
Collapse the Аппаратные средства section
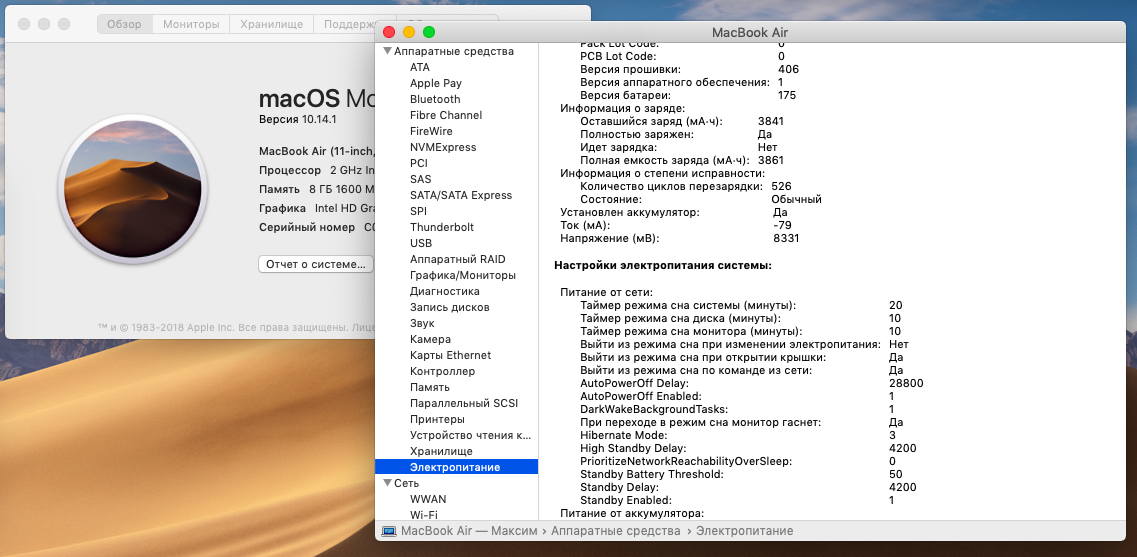click(x=387, y=51)
